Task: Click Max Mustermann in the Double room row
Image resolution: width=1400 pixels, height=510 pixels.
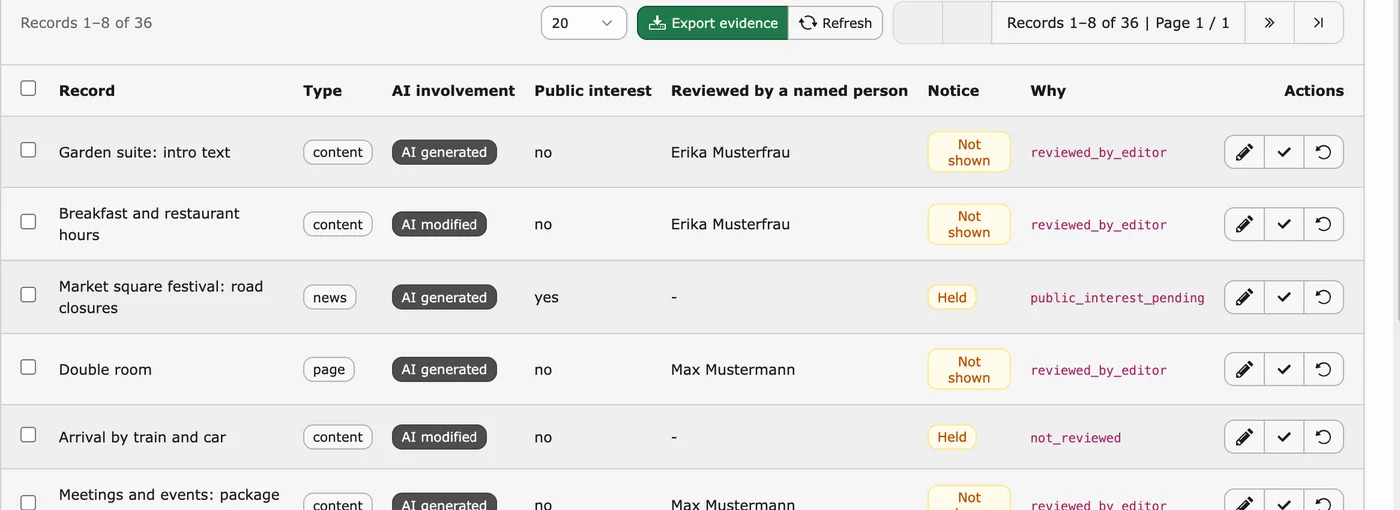Action: (x=733, y=369)
